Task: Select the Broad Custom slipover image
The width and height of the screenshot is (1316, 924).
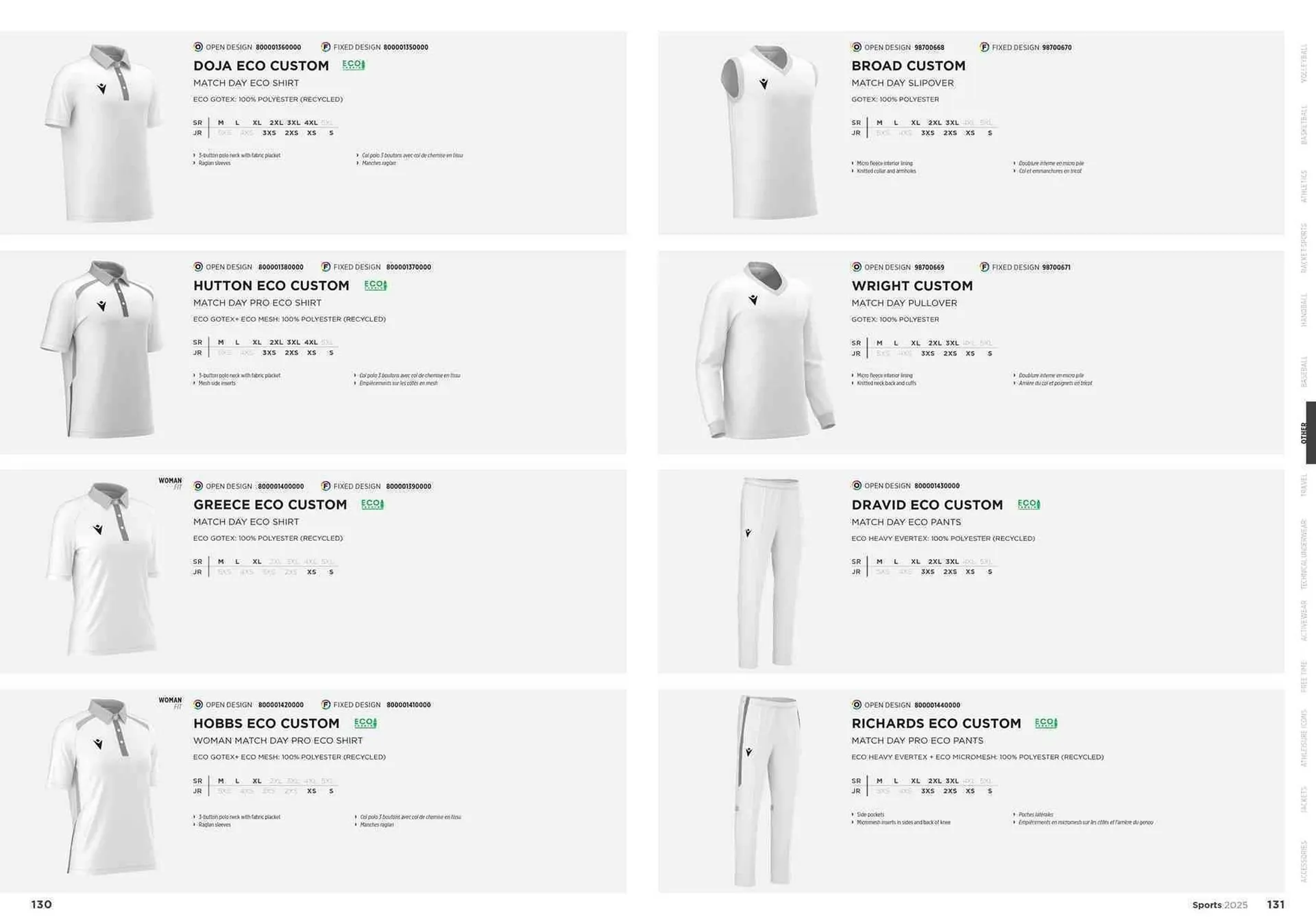Action: [x=770, y=132]
